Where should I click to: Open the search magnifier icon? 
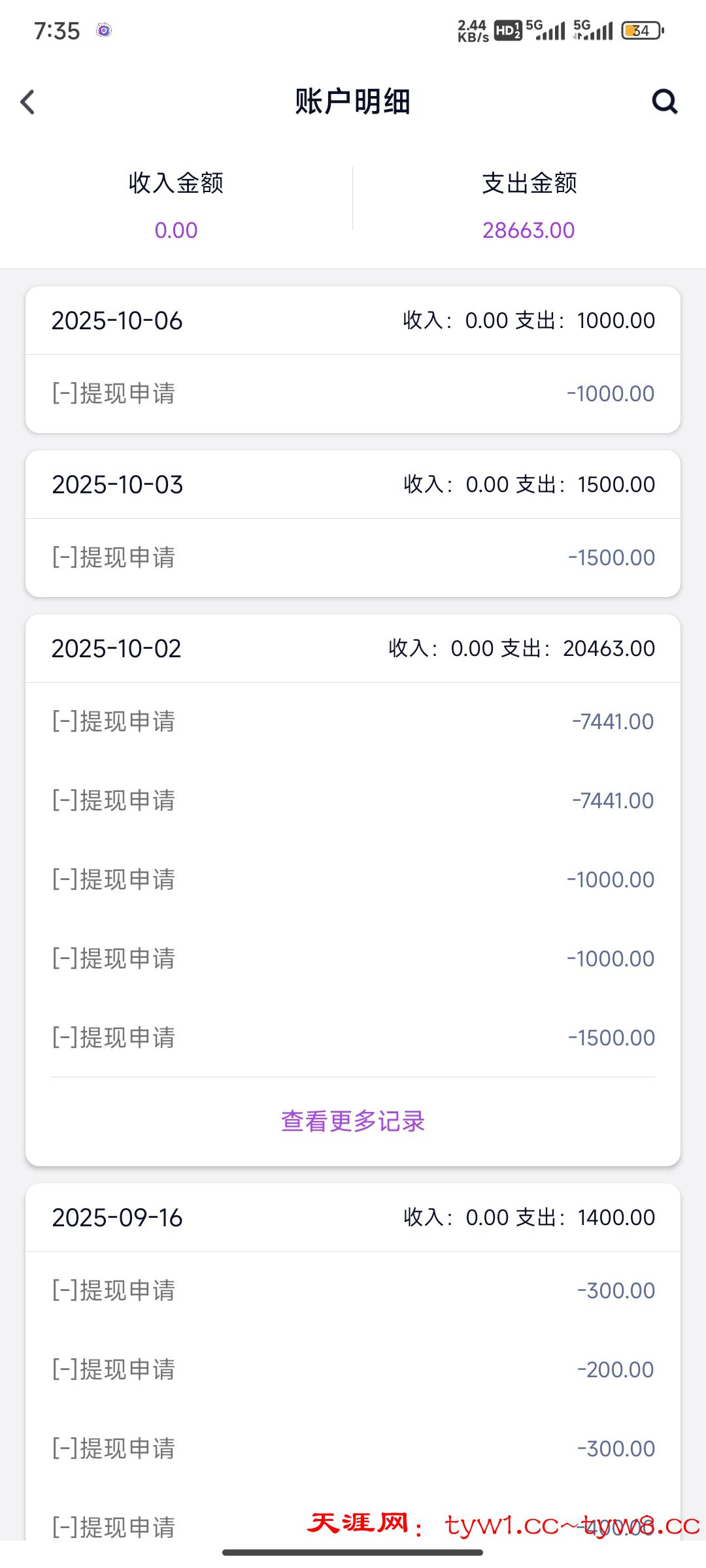tap(664, 102)
